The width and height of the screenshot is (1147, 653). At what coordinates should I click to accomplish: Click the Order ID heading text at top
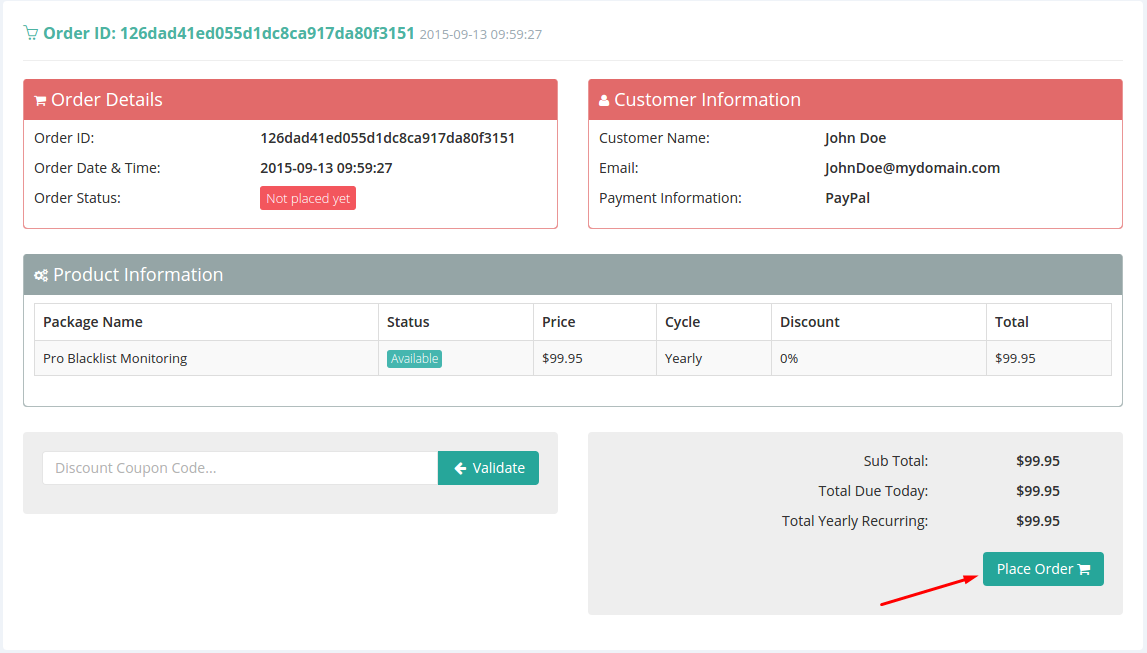[x=229, y=33]
